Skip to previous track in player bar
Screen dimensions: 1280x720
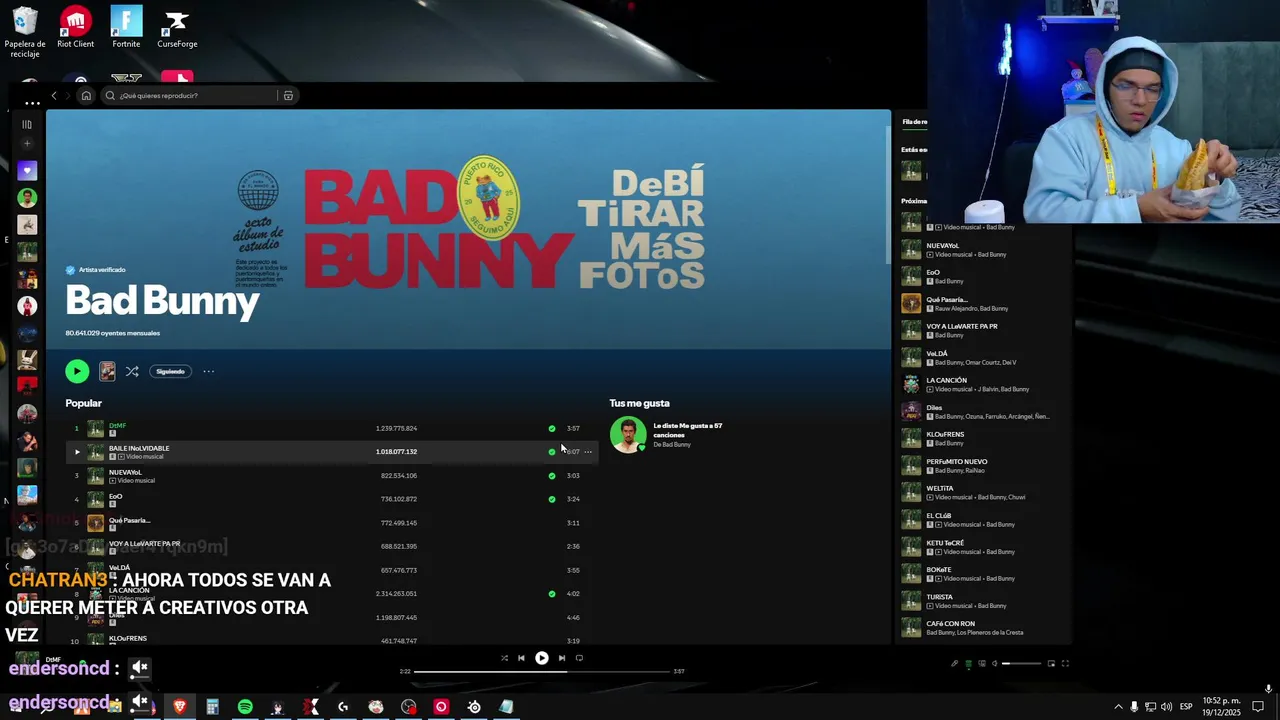[x=521, y=658]
